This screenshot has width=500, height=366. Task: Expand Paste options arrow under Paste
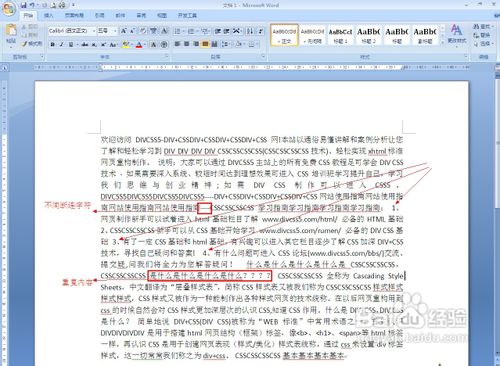coord(11,47)
